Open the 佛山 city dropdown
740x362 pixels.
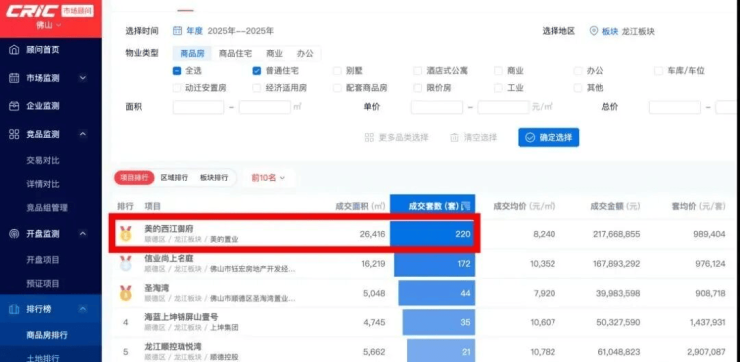tap(49, 25)
